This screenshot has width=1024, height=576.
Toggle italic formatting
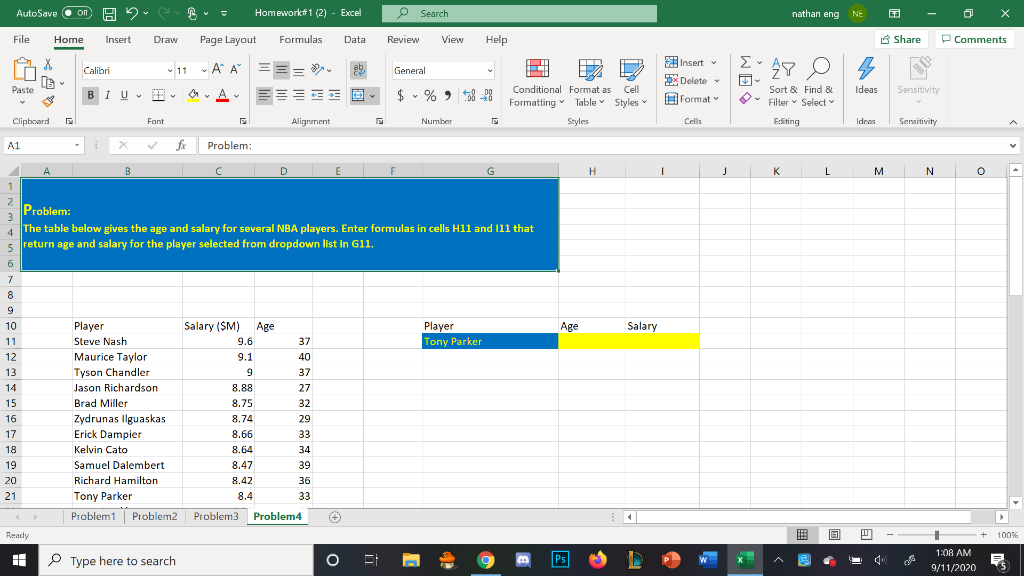tap(107, 94)
